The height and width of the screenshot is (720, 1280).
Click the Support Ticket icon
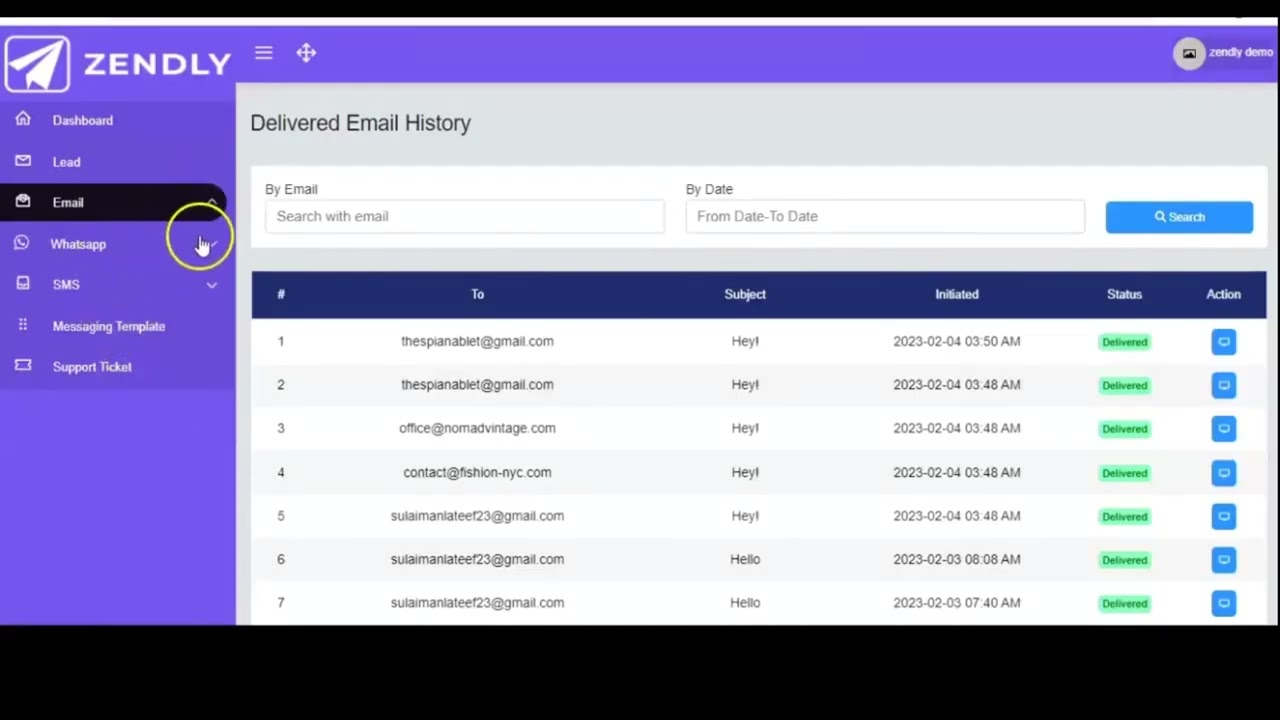pos(23,366)
